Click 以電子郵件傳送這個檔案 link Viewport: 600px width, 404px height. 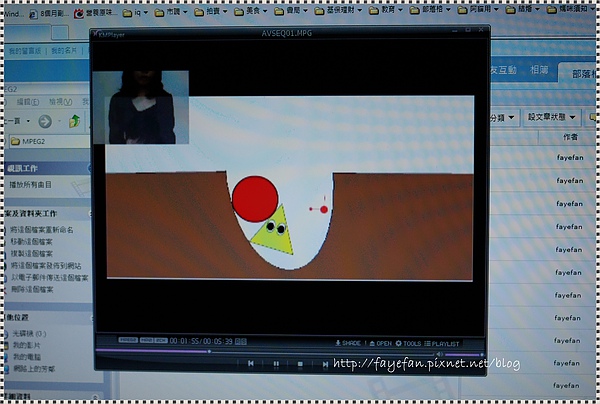click(50, 278)
